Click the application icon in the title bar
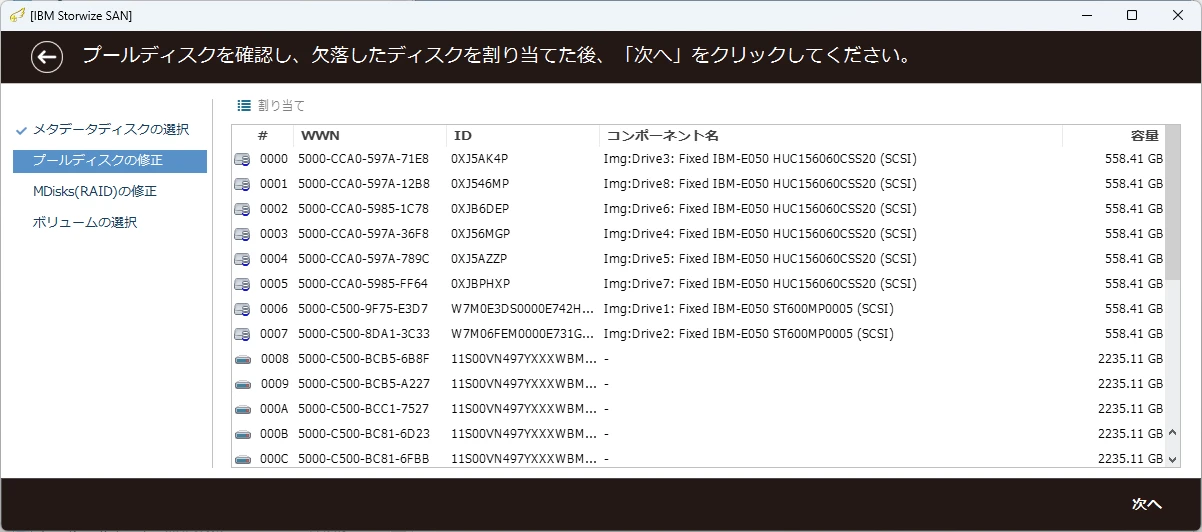This screenshot has width=1202, height=532. [x=17, y=15]
